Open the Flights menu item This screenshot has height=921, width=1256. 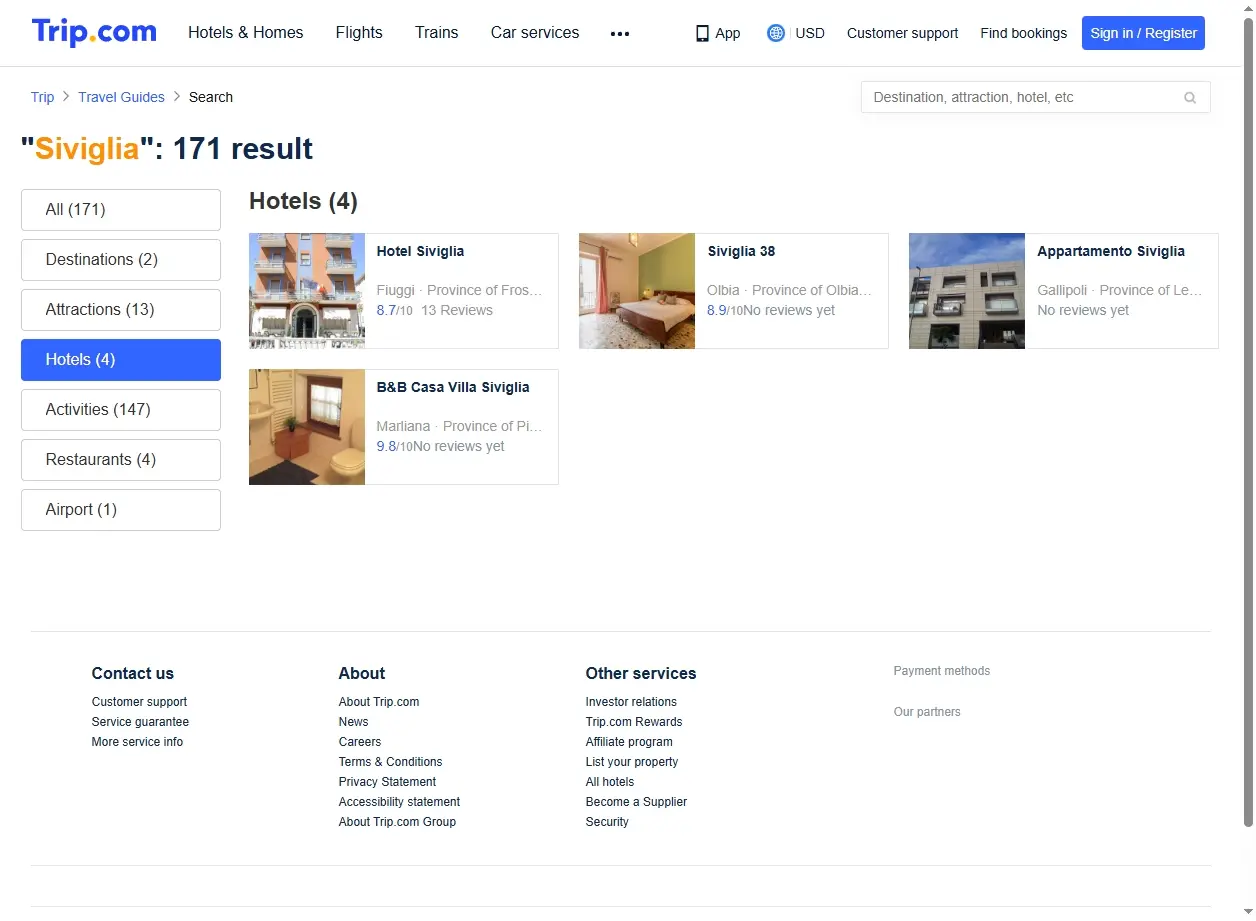[359, 33]
